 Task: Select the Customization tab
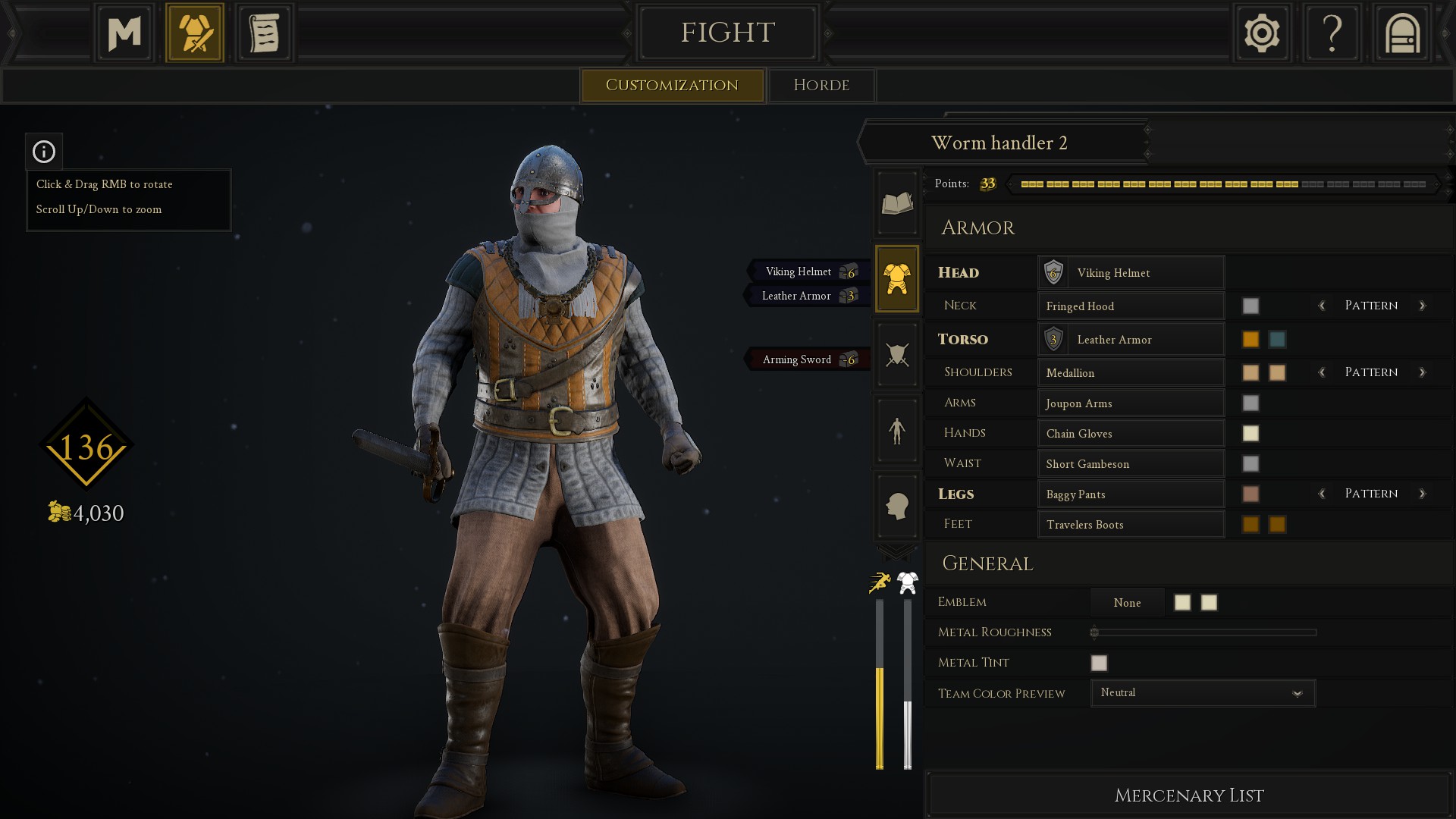(x=672, y=85)
